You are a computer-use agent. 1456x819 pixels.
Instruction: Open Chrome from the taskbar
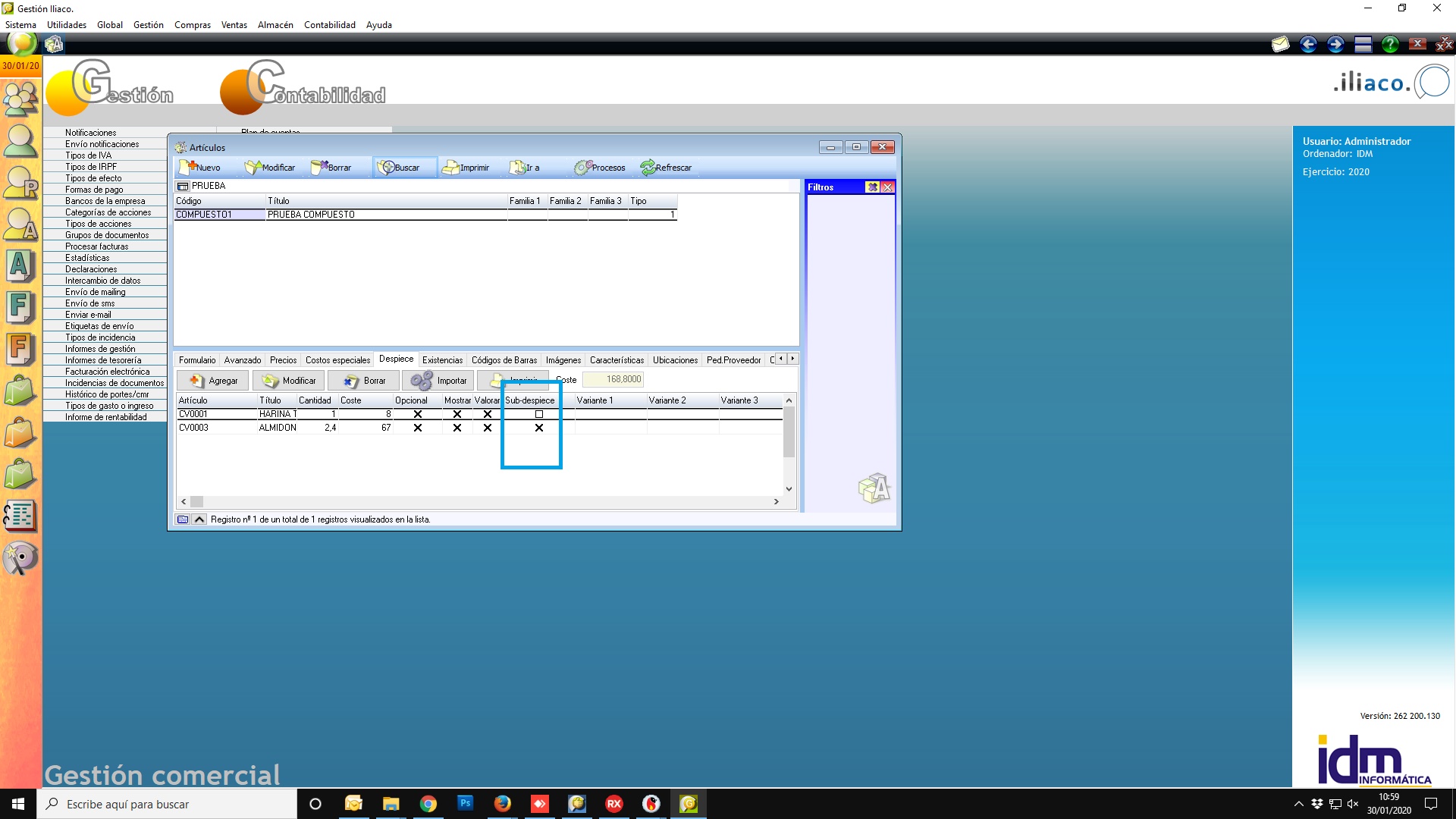coord(428,804)
